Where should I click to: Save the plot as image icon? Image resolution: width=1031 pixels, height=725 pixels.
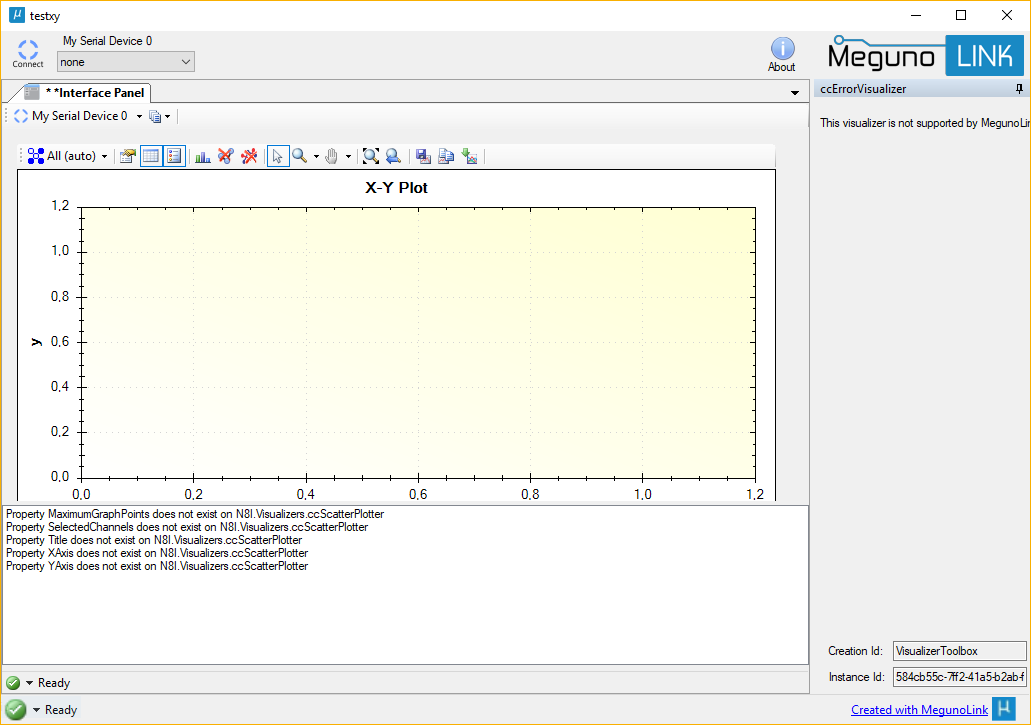[423, 156]
